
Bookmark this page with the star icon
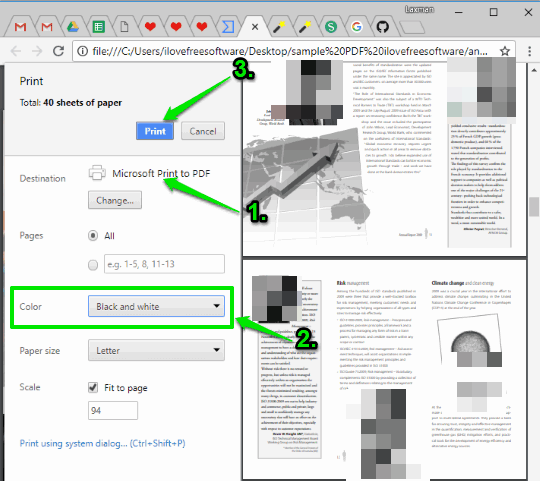coord(505,51)
